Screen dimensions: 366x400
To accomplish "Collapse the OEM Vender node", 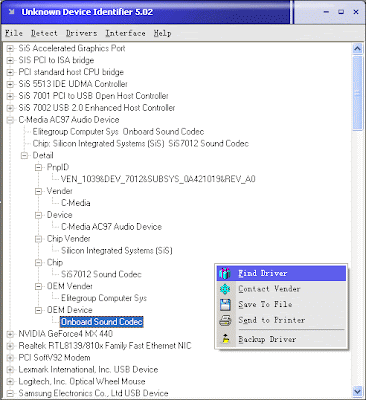I will pos(39,287).
